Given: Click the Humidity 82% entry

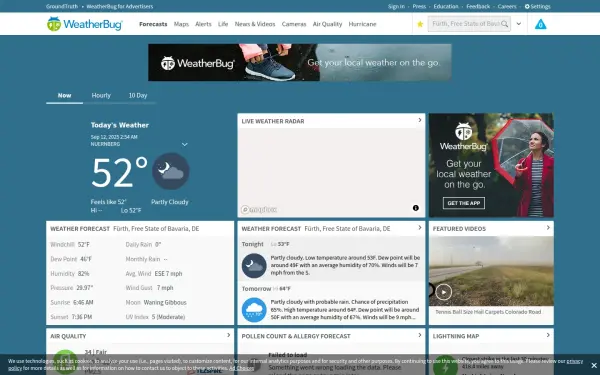Looking at the screenshot, I should [70, 274].
